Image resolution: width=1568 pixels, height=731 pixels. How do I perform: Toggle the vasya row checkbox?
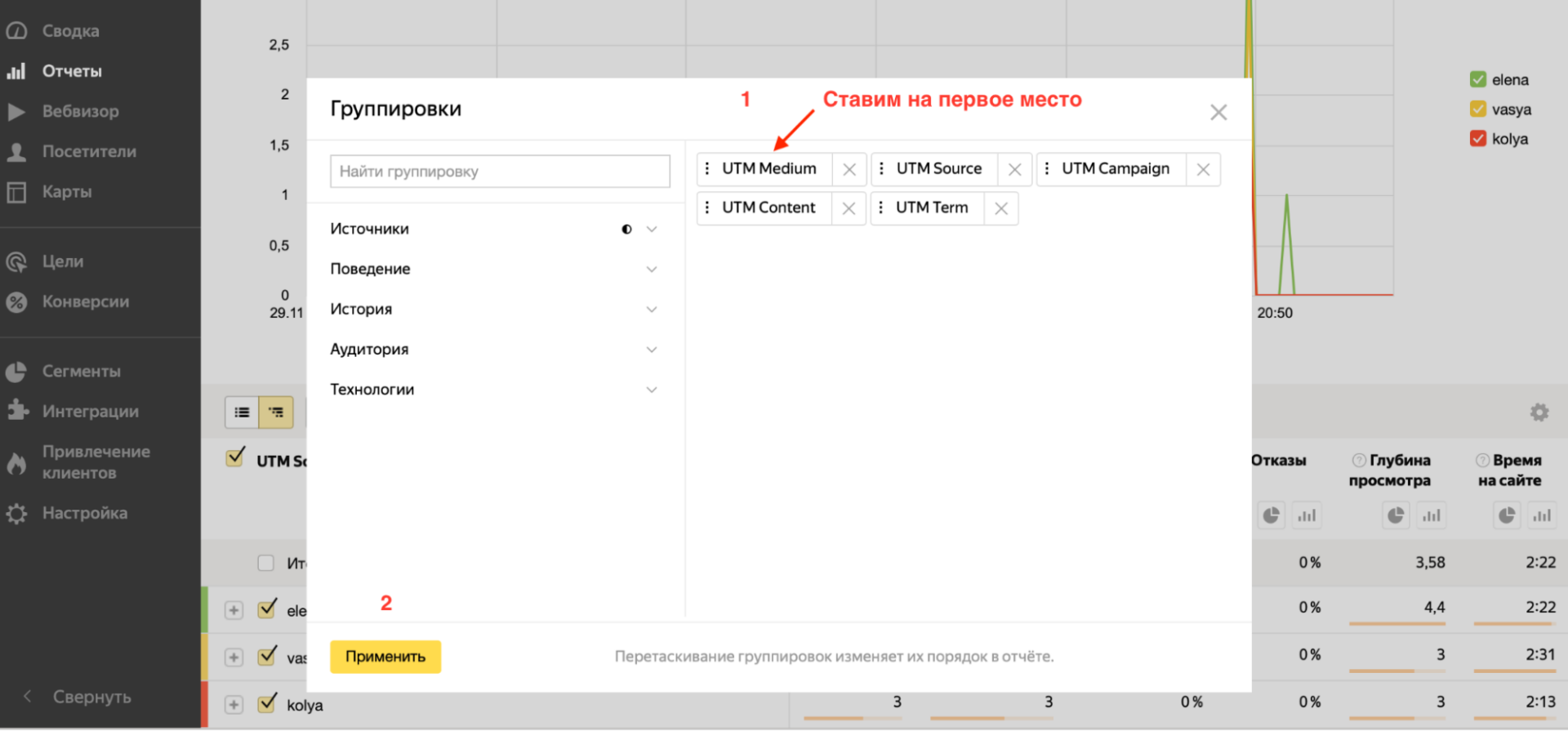point(266,657)
